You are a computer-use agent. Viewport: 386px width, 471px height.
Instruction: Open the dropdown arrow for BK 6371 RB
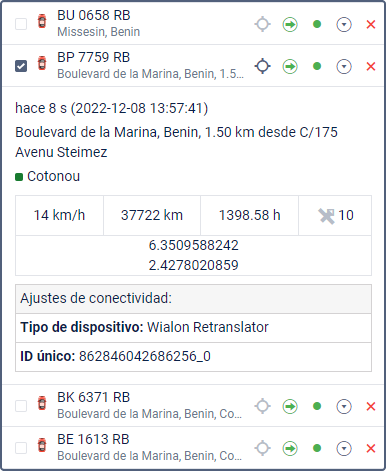tap(344, 406)
